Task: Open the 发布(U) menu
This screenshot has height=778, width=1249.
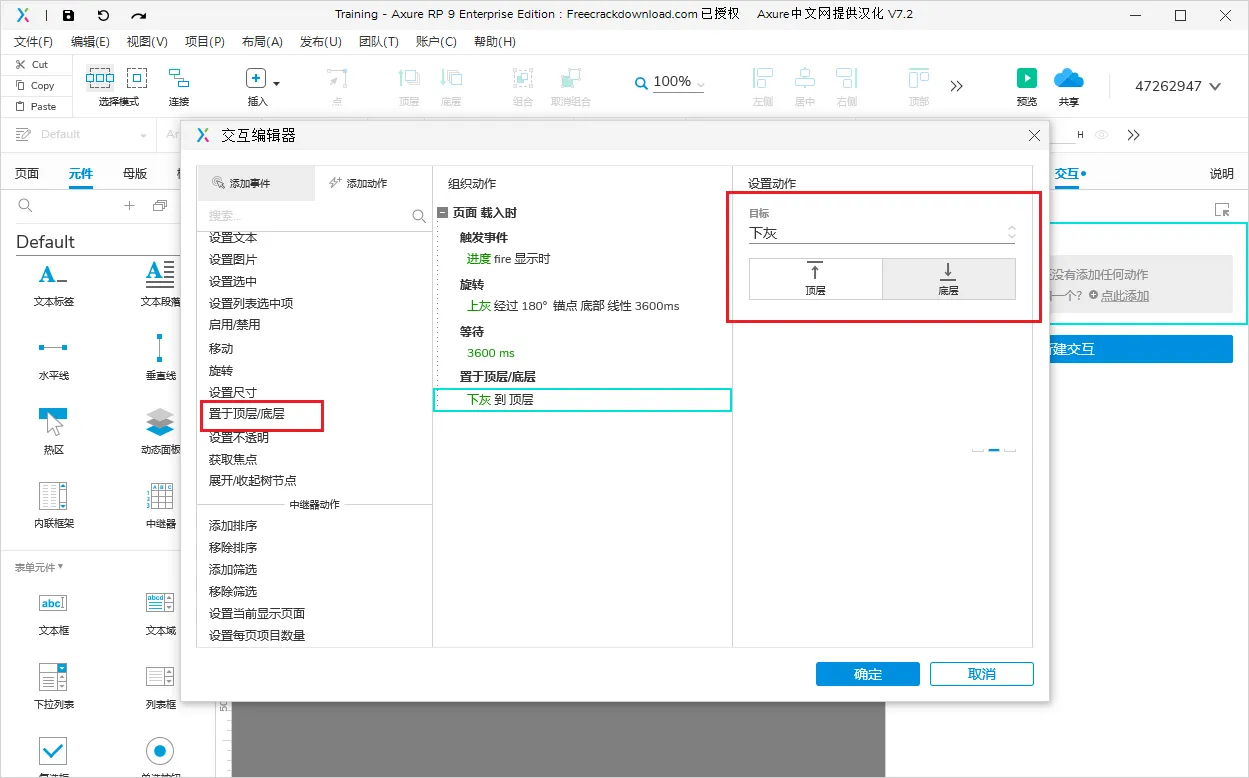Action: (x=321, y=42)
